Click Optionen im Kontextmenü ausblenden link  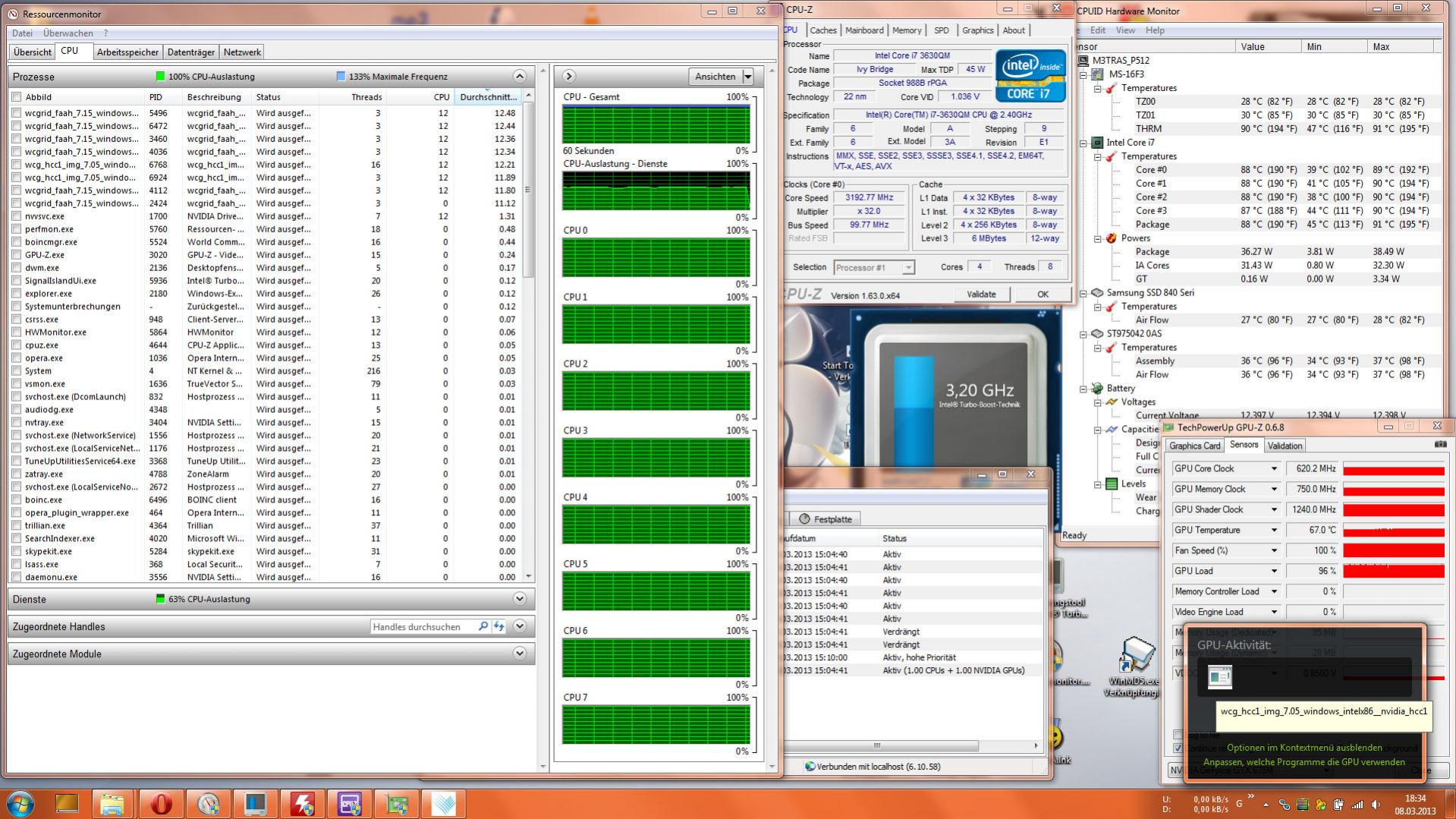[x=1304, y=748]
